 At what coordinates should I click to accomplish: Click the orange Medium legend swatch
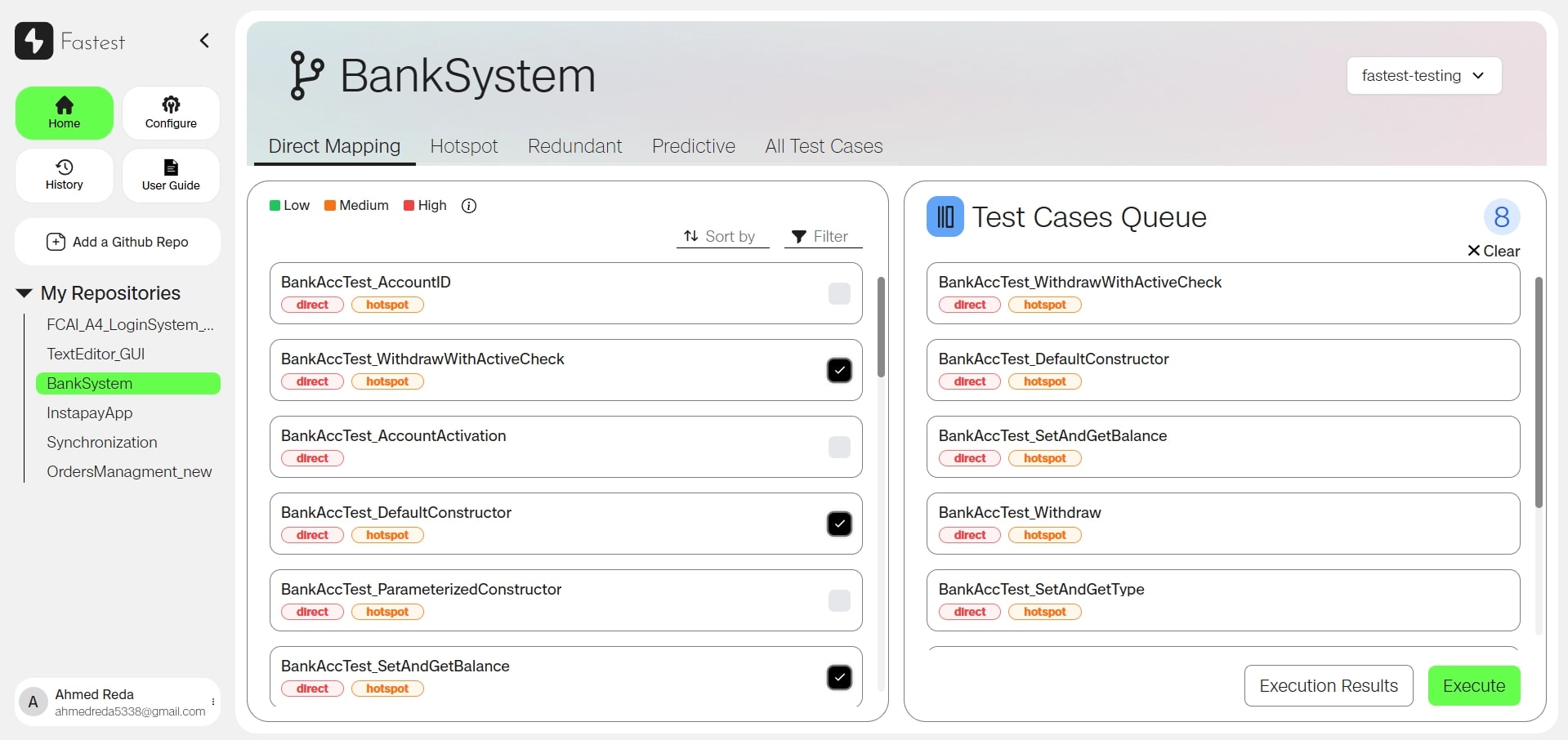click(330, 206)
